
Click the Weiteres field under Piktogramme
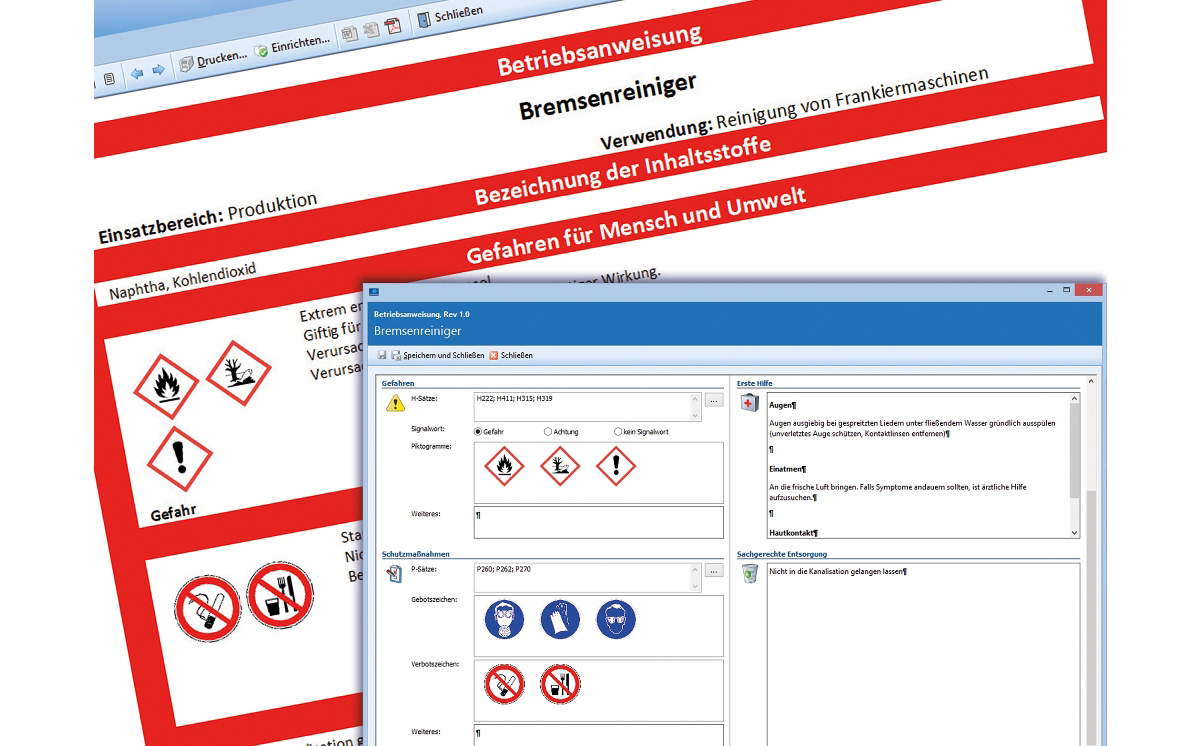coord(598,523)
